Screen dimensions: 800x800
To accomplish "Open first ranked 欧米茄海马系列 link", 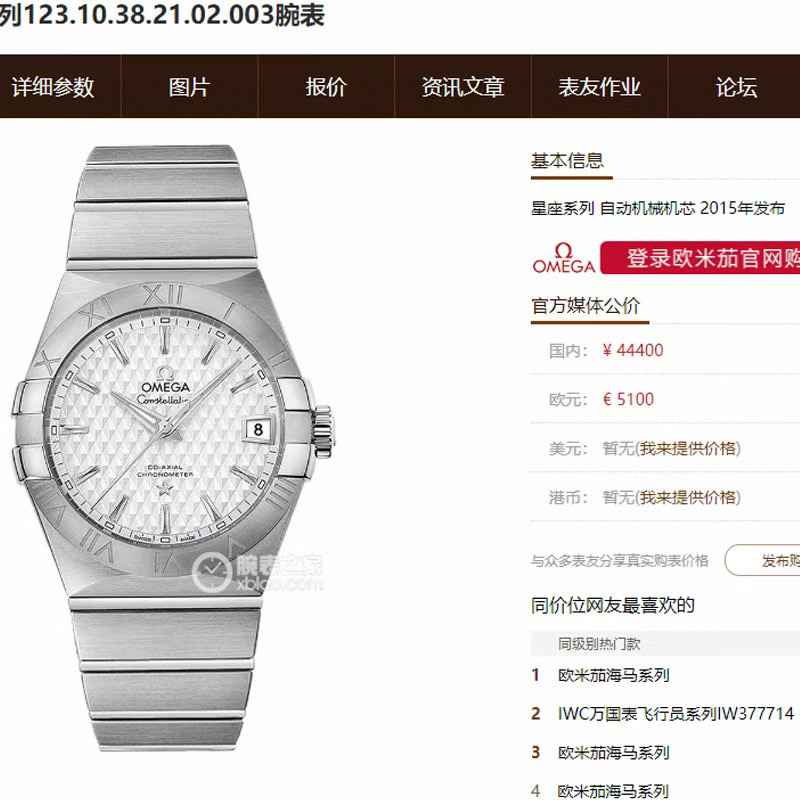I will point(613,675).
